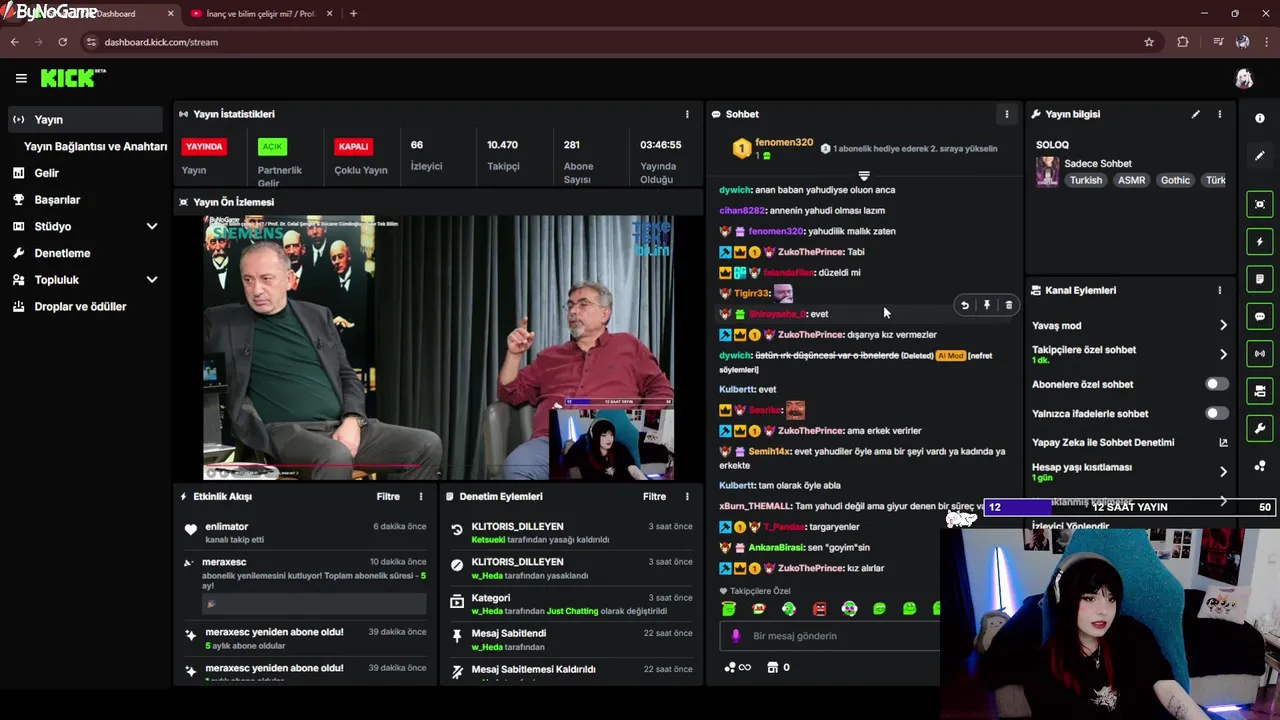
Task: Click the pencil edit icon in right rail
Action: point(1260,156)
